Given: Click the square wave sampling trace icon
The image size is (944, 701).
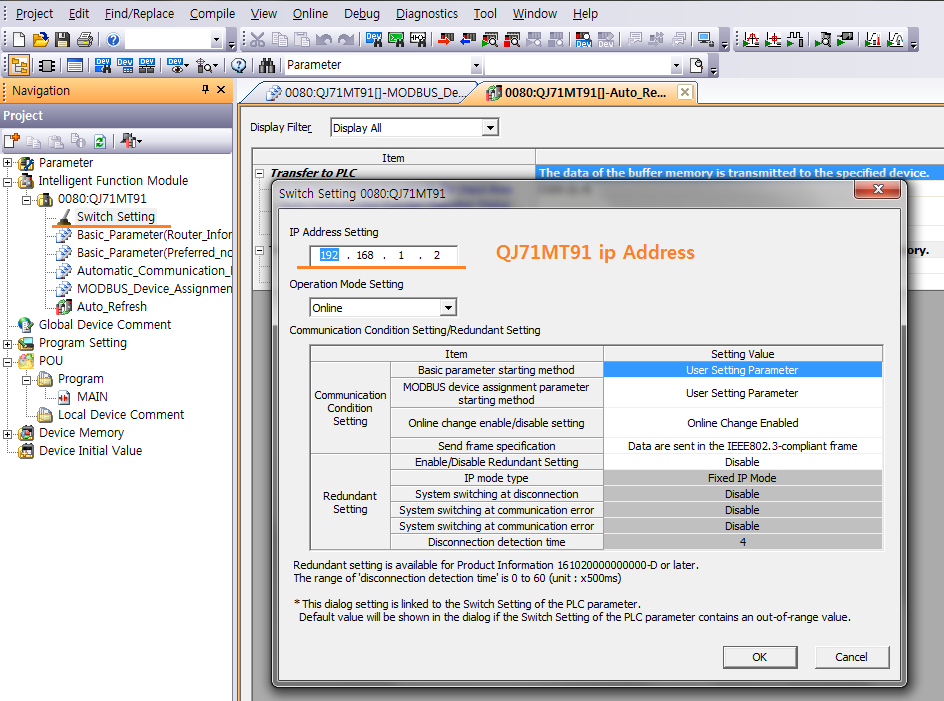Looking at the screenshot, I should 795,40.
